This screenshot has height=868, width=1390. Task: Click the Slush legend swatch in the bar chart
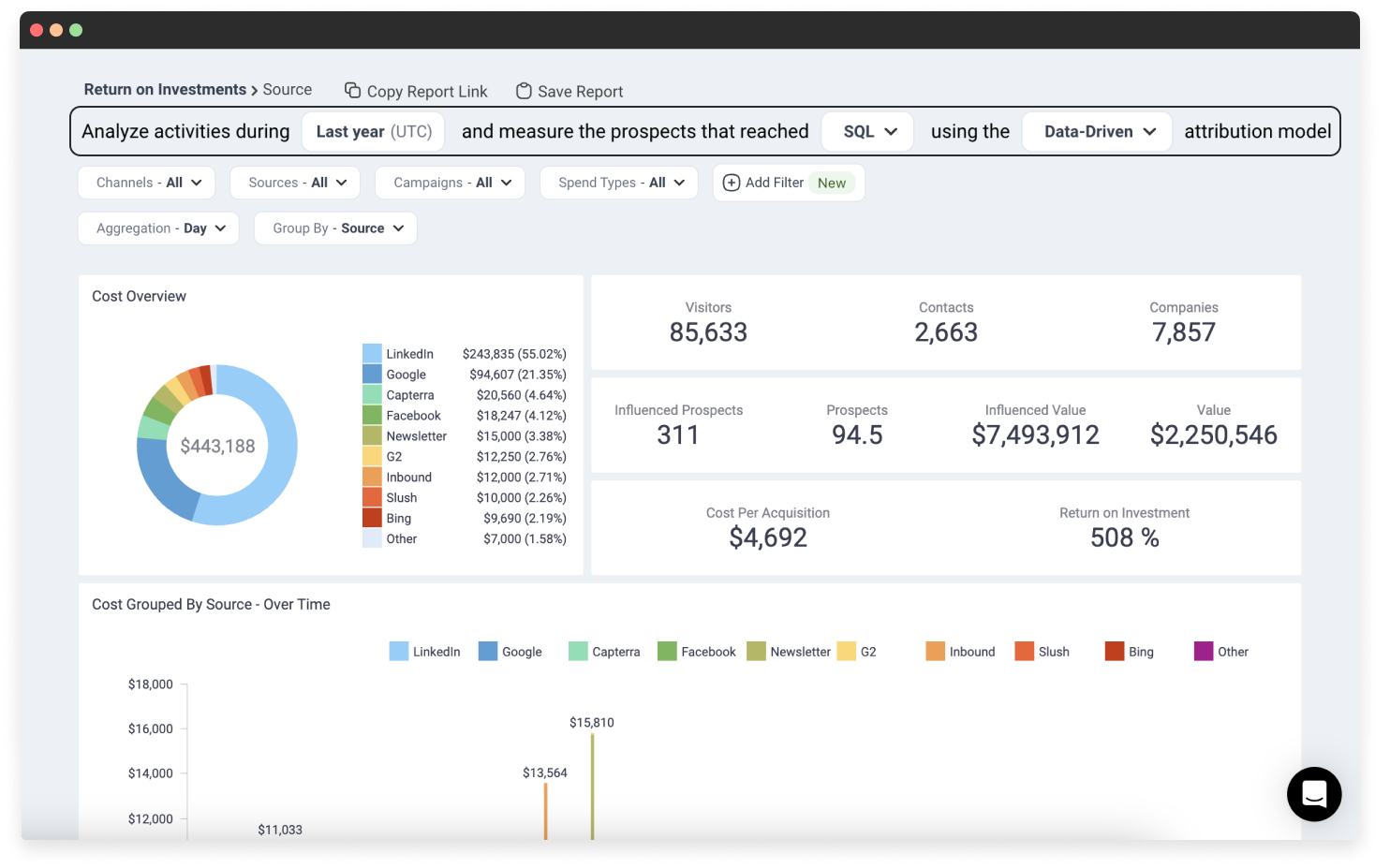[x=1023, y=651]
